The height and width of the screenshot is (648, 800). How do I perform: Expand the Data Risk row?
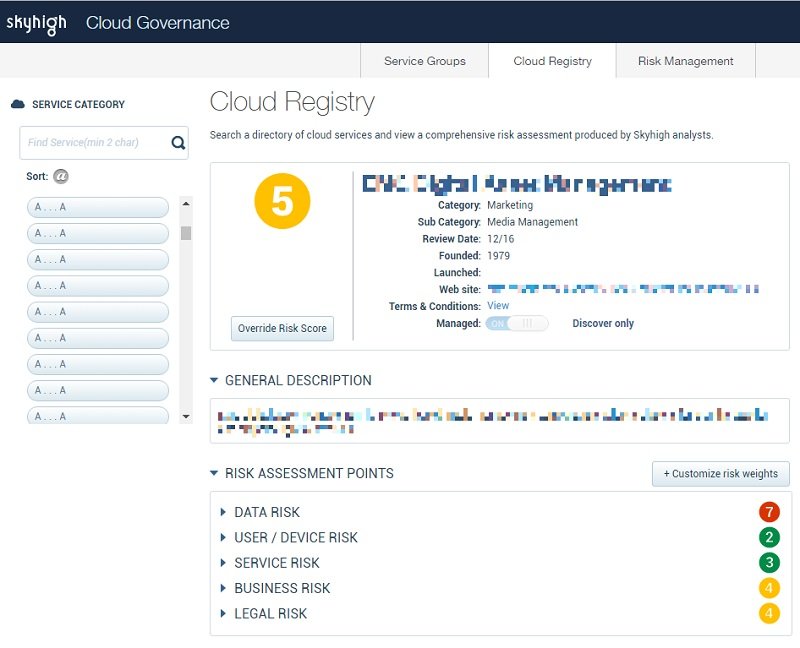pyautogui.click(x=223, y=512)
